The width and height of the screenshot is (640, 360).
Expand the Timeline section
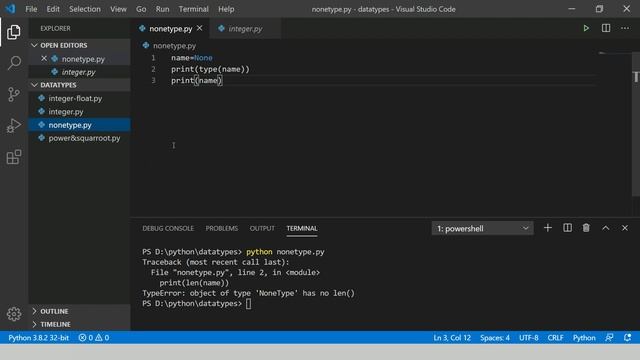[34, 324]
